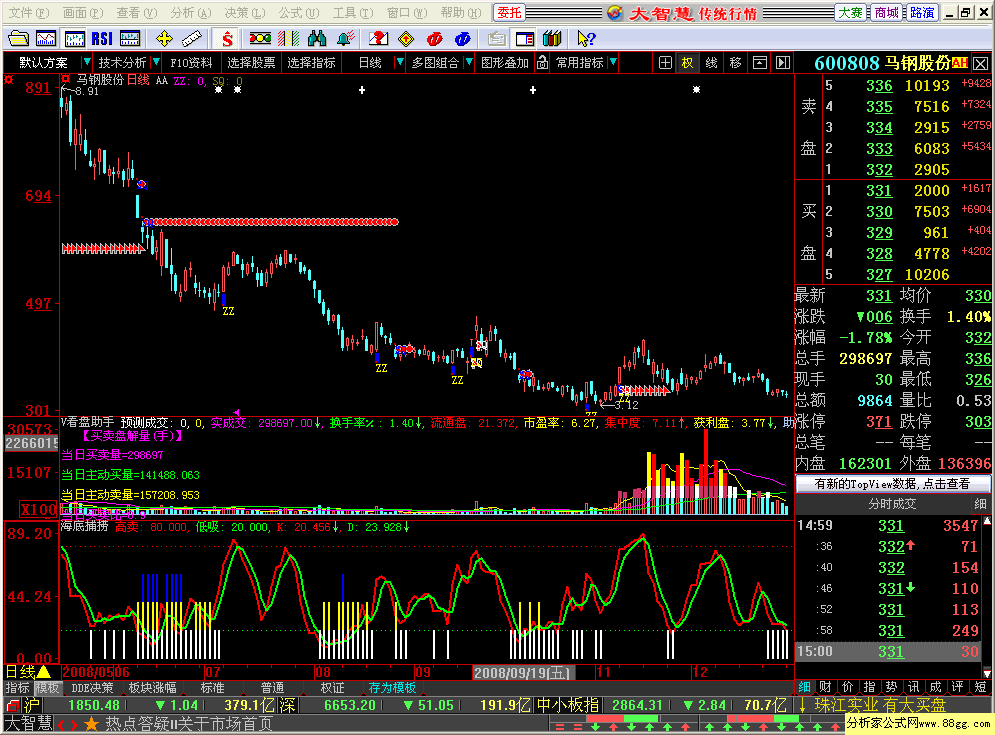Click the red circular phi icon
The height and width of the screenshot is (735, 995).
(435, 39)
